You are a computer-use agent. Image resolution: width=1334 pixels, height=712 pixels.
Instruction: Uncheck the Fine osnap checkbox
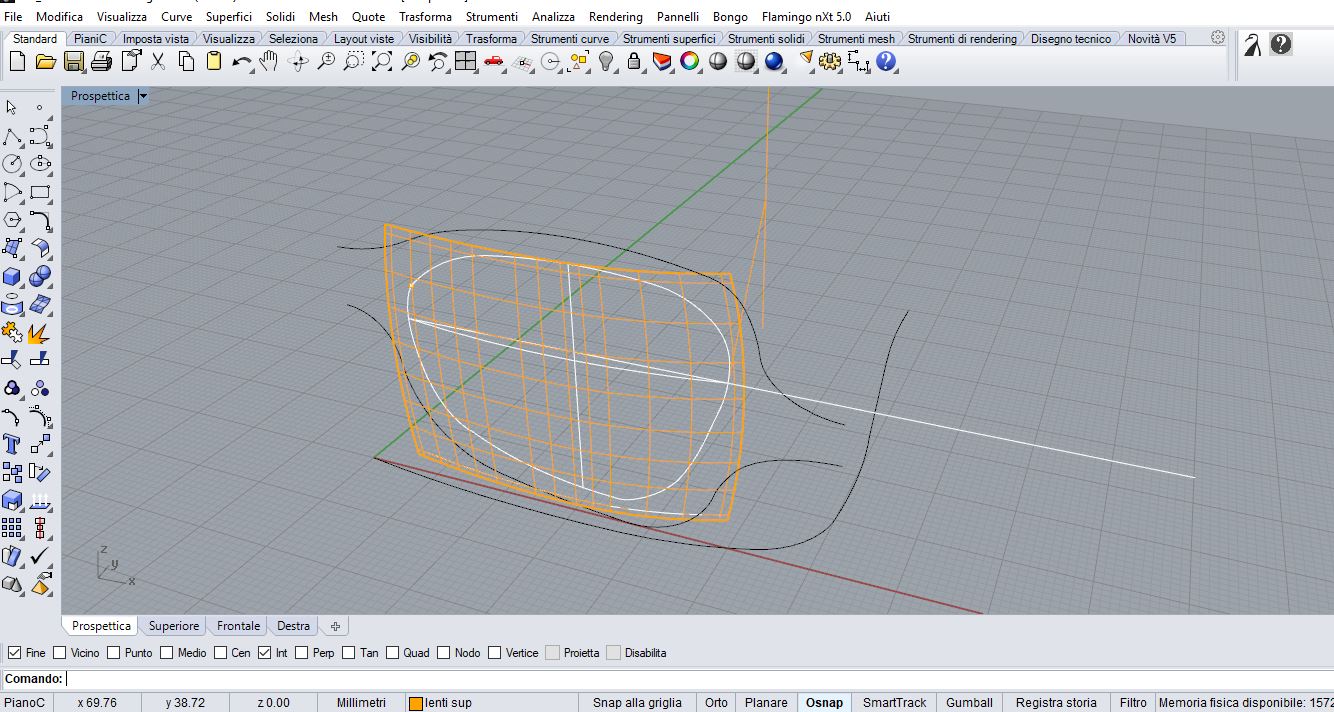coord(14,653)
